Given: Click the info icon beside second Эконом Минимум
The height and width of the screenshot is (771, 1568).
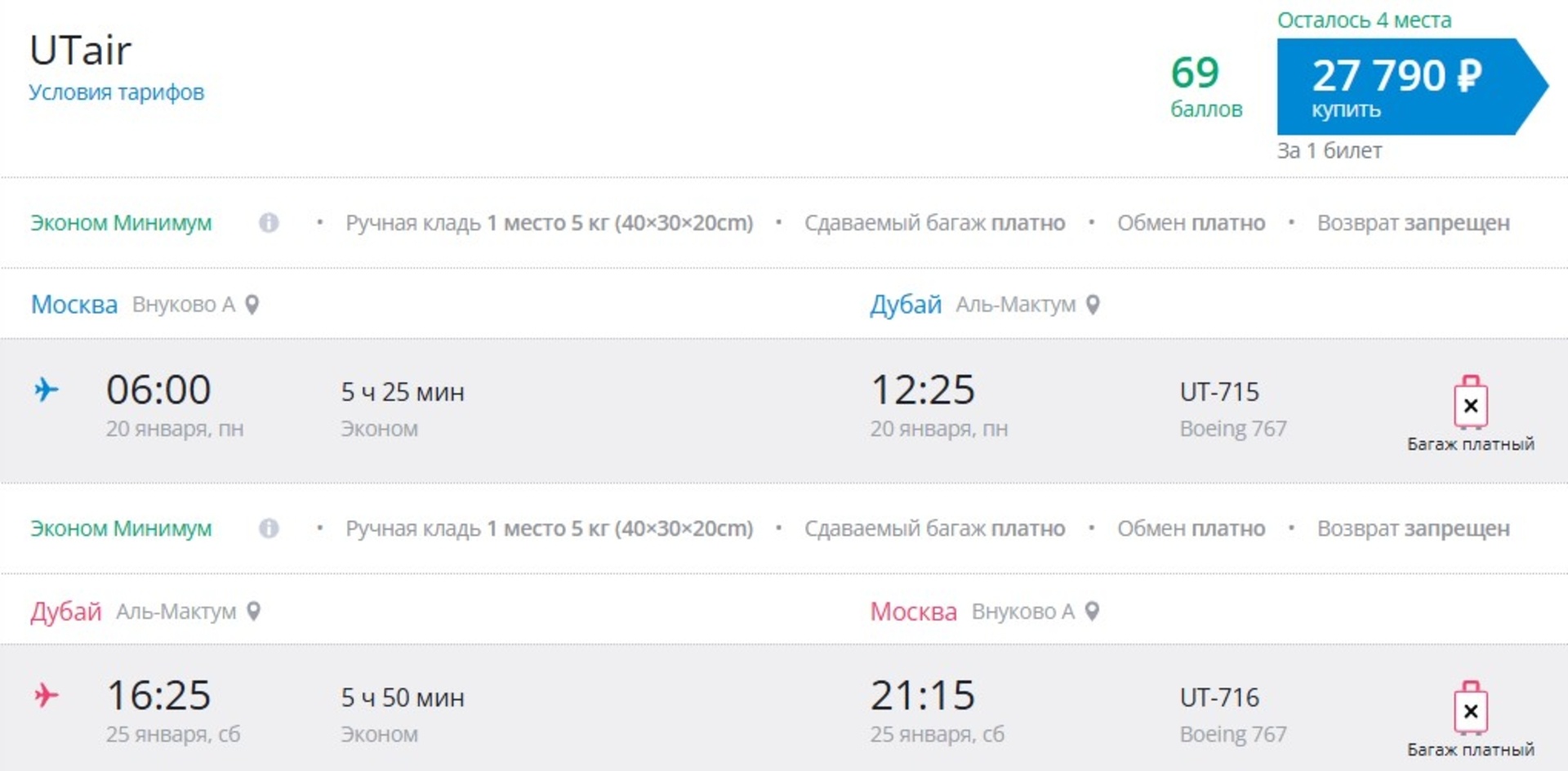Looking at the screenshot, I should [269, 528].
